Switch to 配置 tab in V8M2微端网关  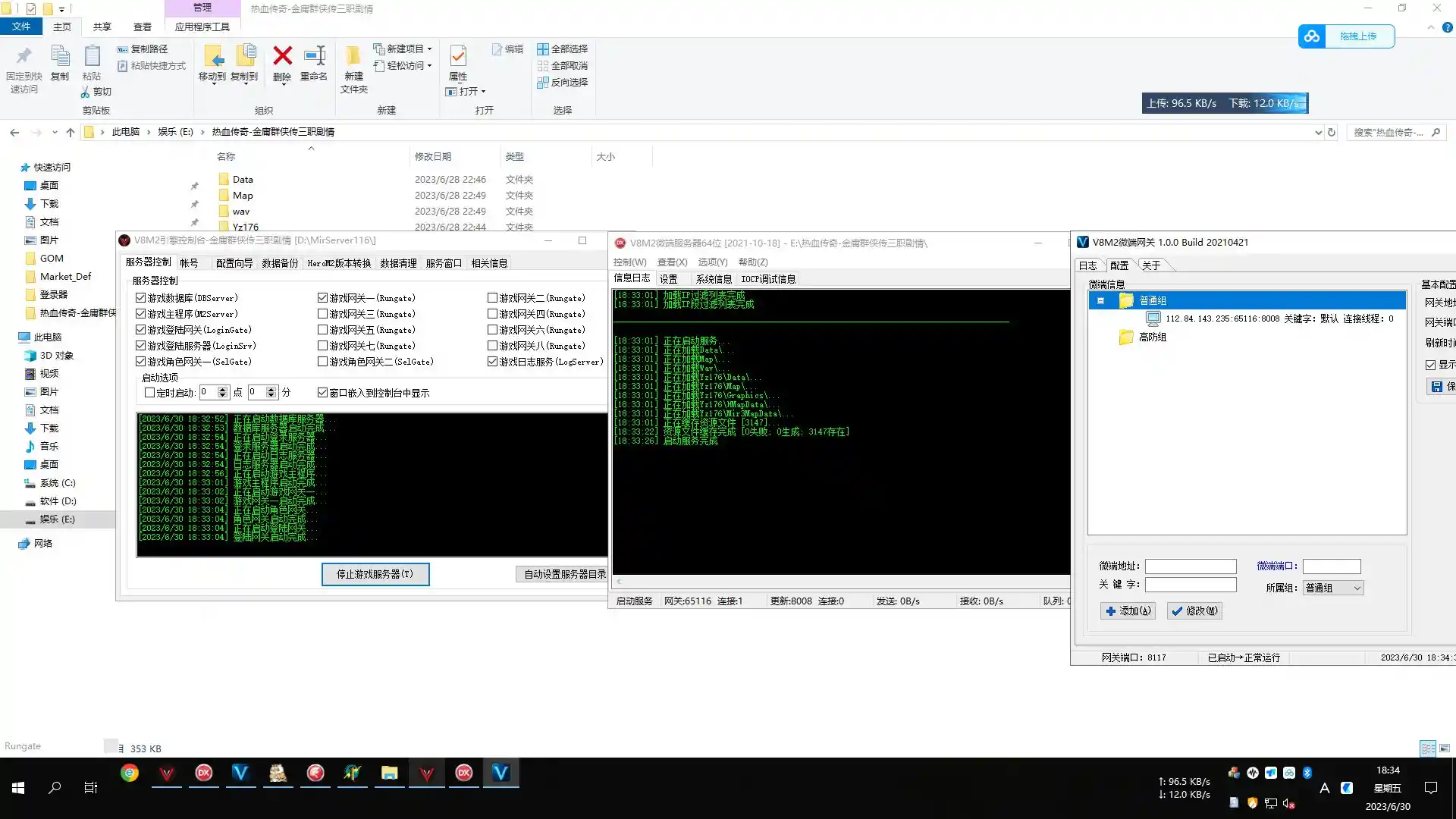coord(1119,265)
